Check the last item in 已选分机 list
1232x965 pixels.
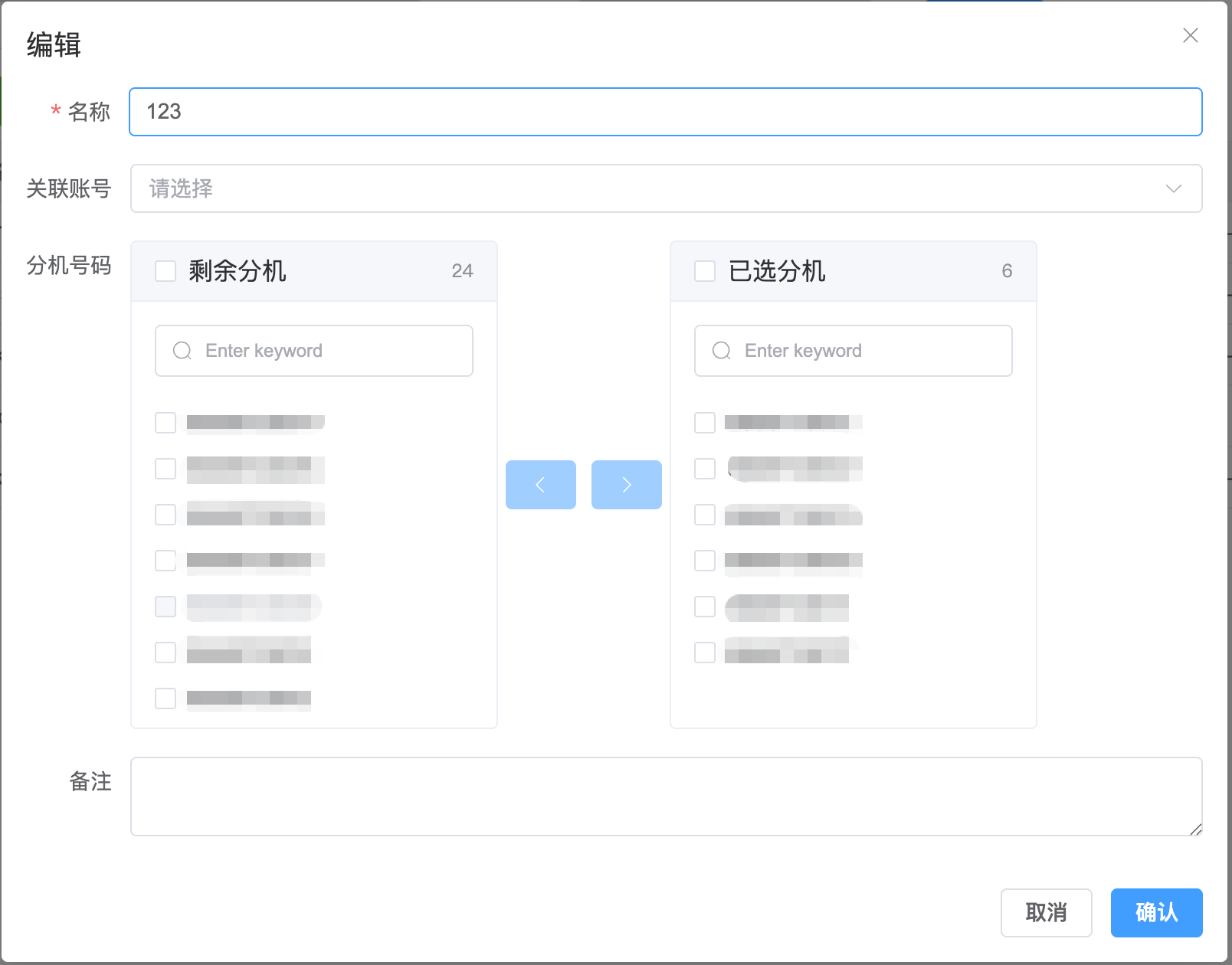[x=705, y=653]
